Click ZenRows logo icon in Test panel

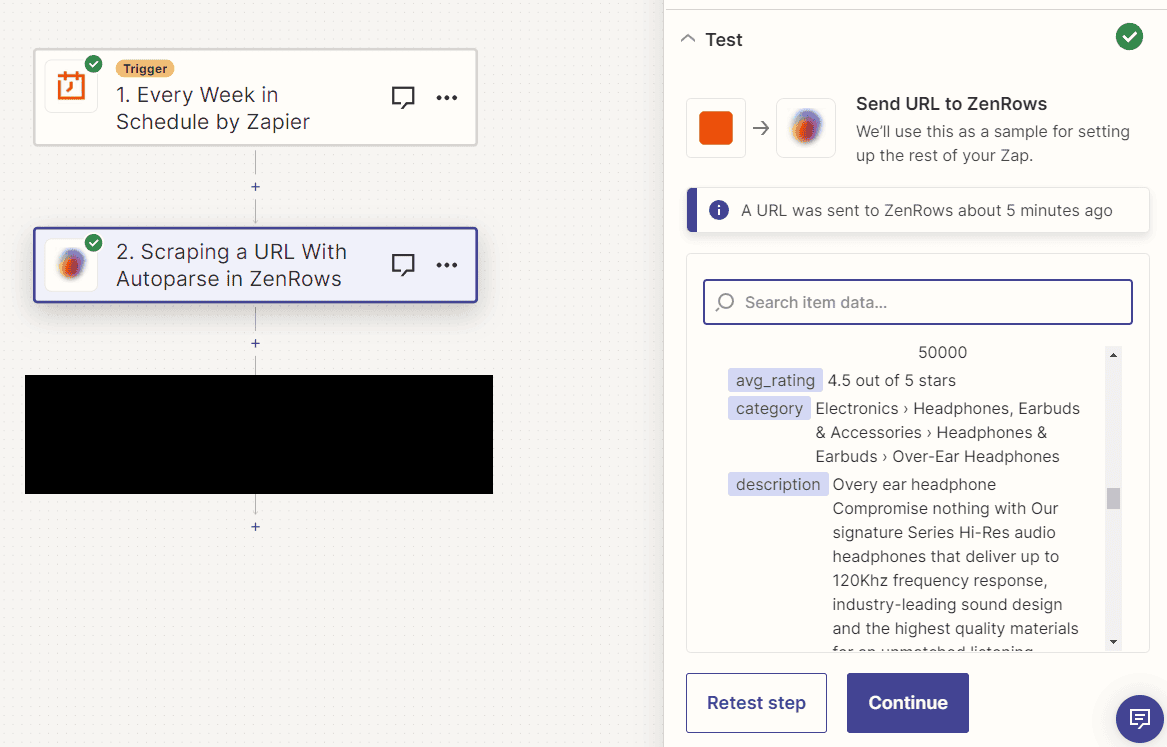coord(806,128)
